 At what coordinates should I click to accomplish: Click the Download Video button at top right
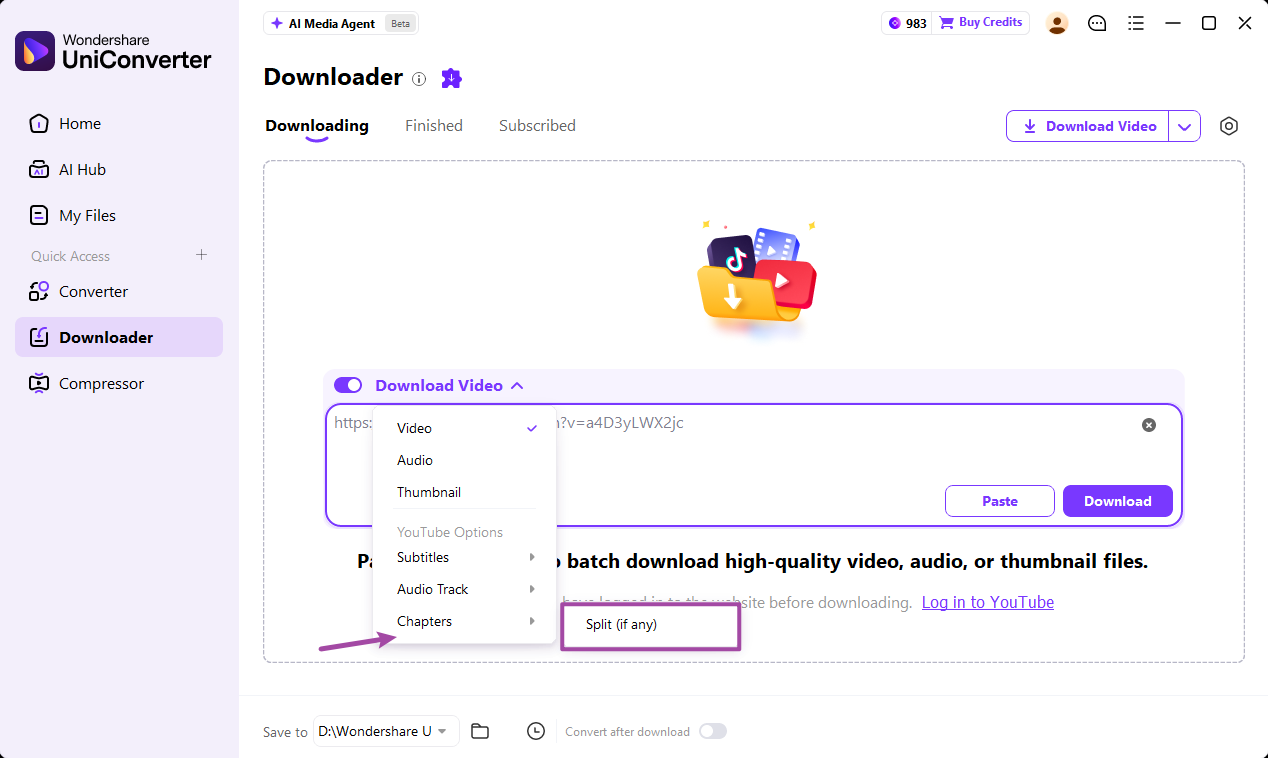(x=1088, y=126)
